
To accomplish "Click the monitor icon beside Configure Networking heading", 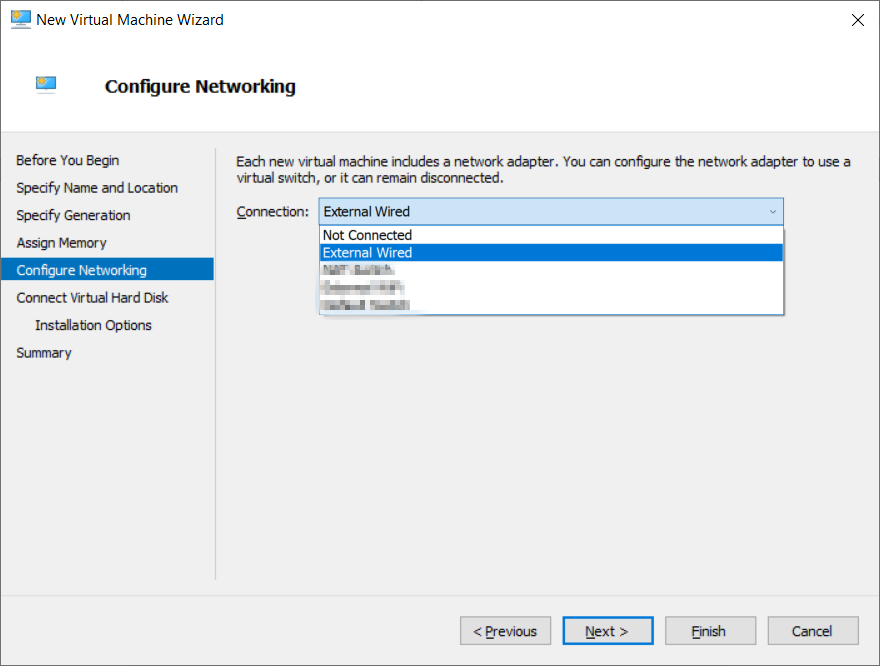I will [x=46, y=85].
